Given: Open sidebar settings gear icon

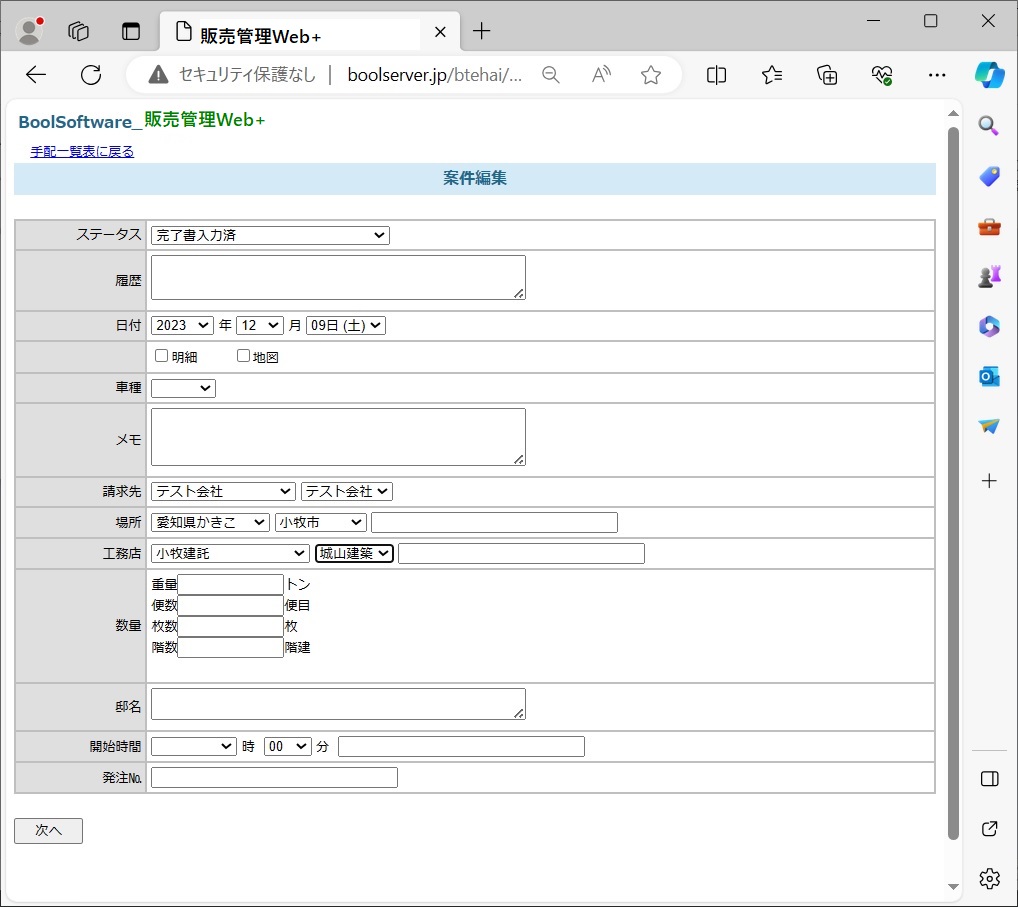Looking at the screenshot, I should (x=989, y=878).
